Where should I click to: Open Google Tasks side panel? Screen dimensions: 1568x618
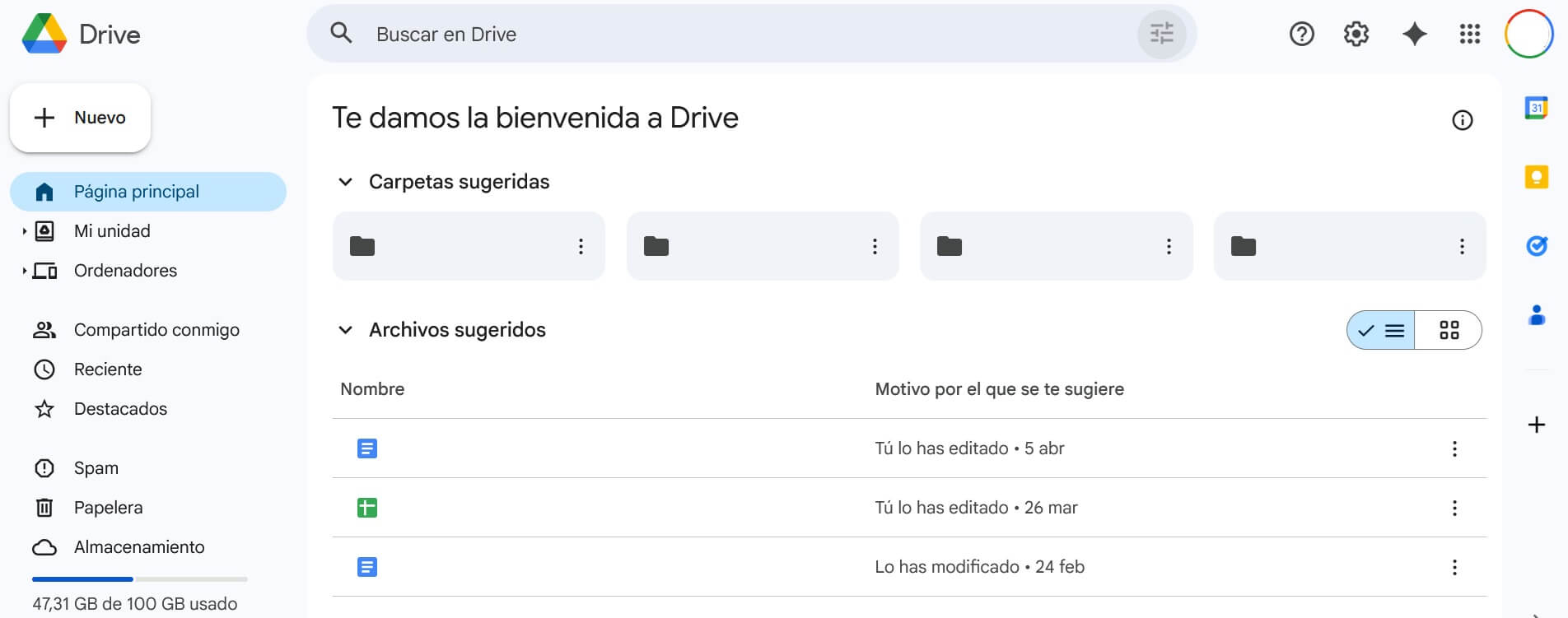tap(1537, 246)
